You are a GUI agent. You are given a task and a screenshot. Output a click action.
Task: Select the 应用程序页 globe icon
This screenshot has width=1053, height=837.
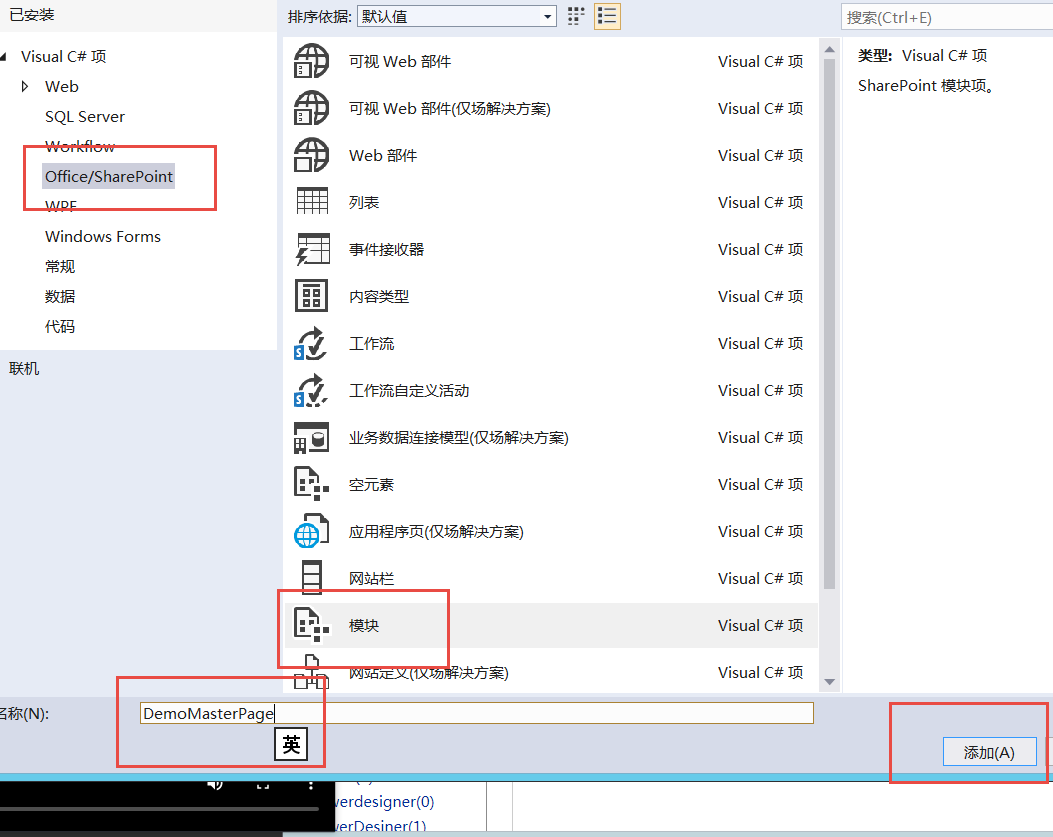point(312,531)
